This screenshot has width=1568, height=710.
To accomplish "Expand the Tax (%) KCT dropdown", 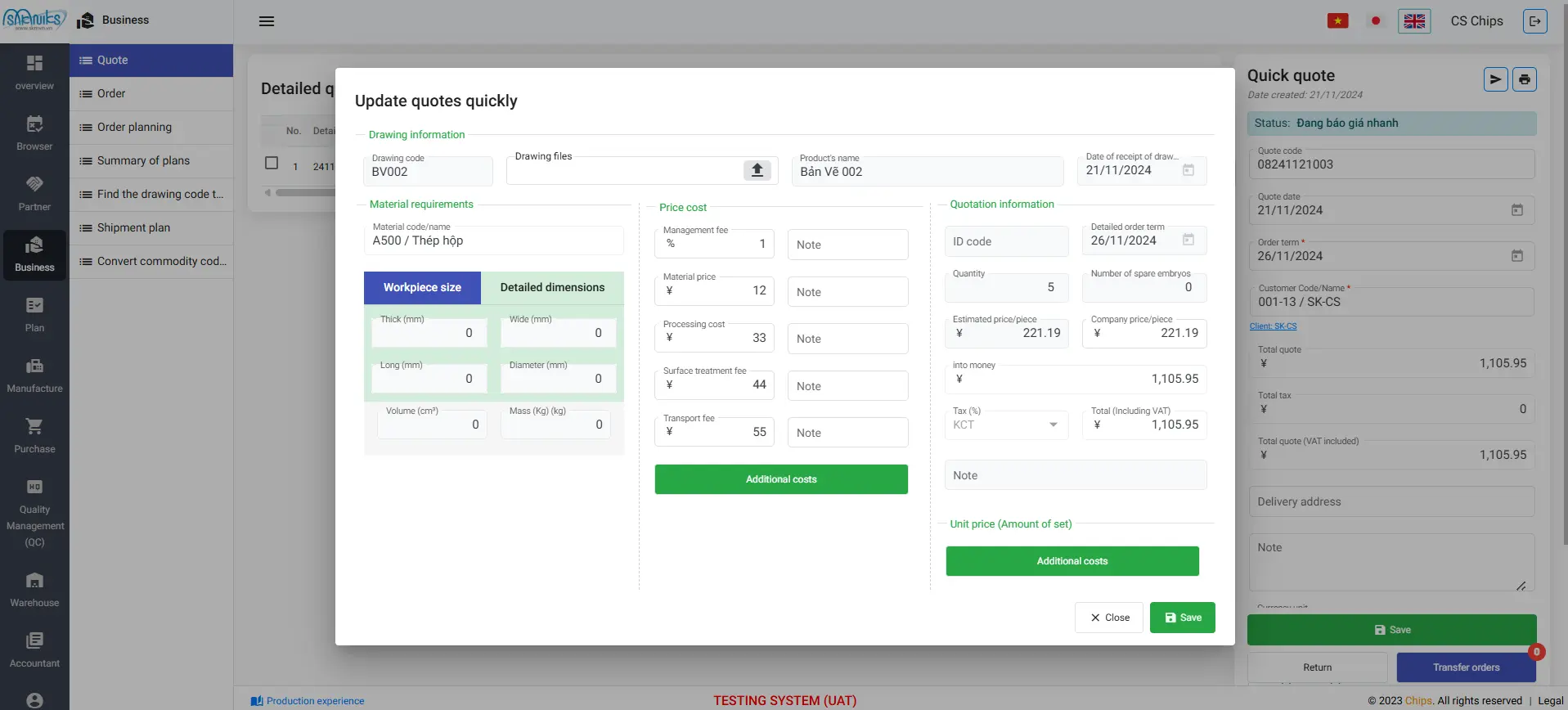I will 1053,425.
